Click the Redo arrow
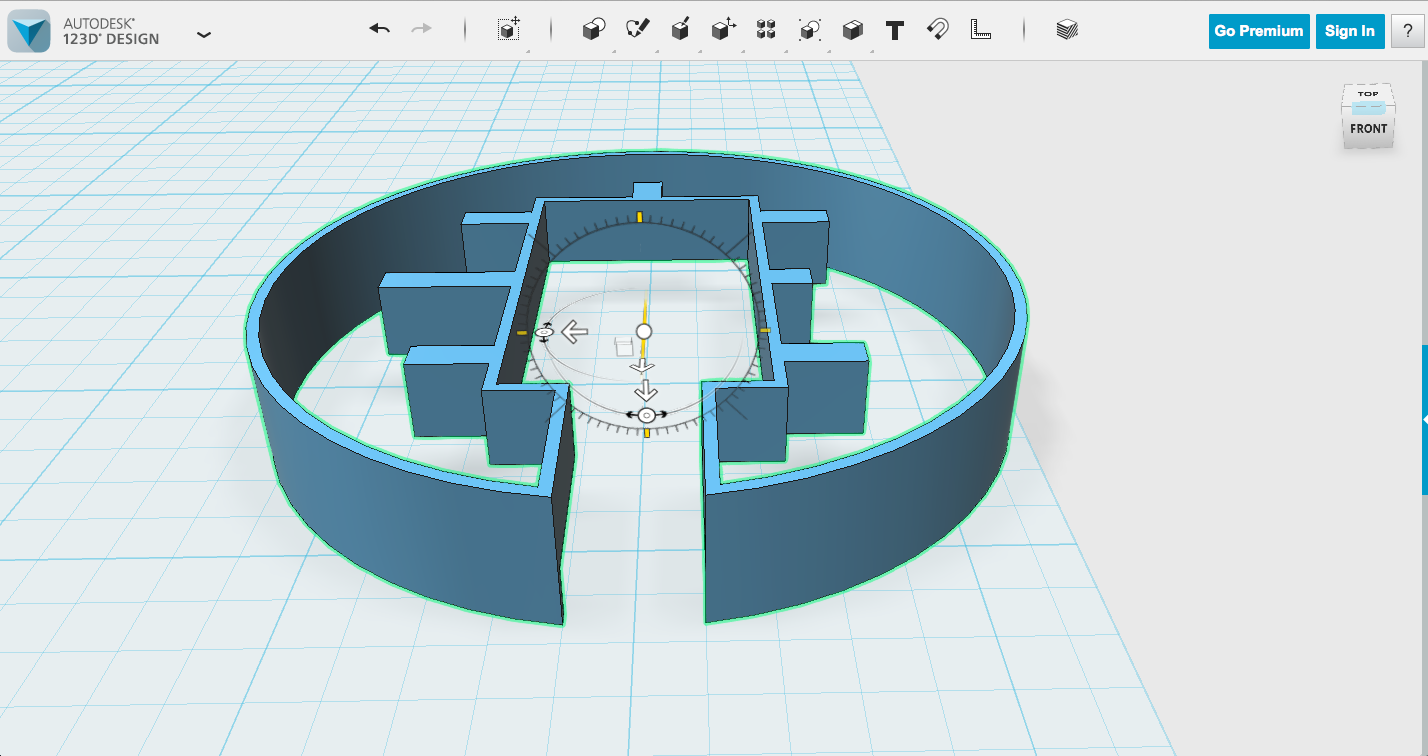The width and height of the screenshot is (1428, 756). 419,30
